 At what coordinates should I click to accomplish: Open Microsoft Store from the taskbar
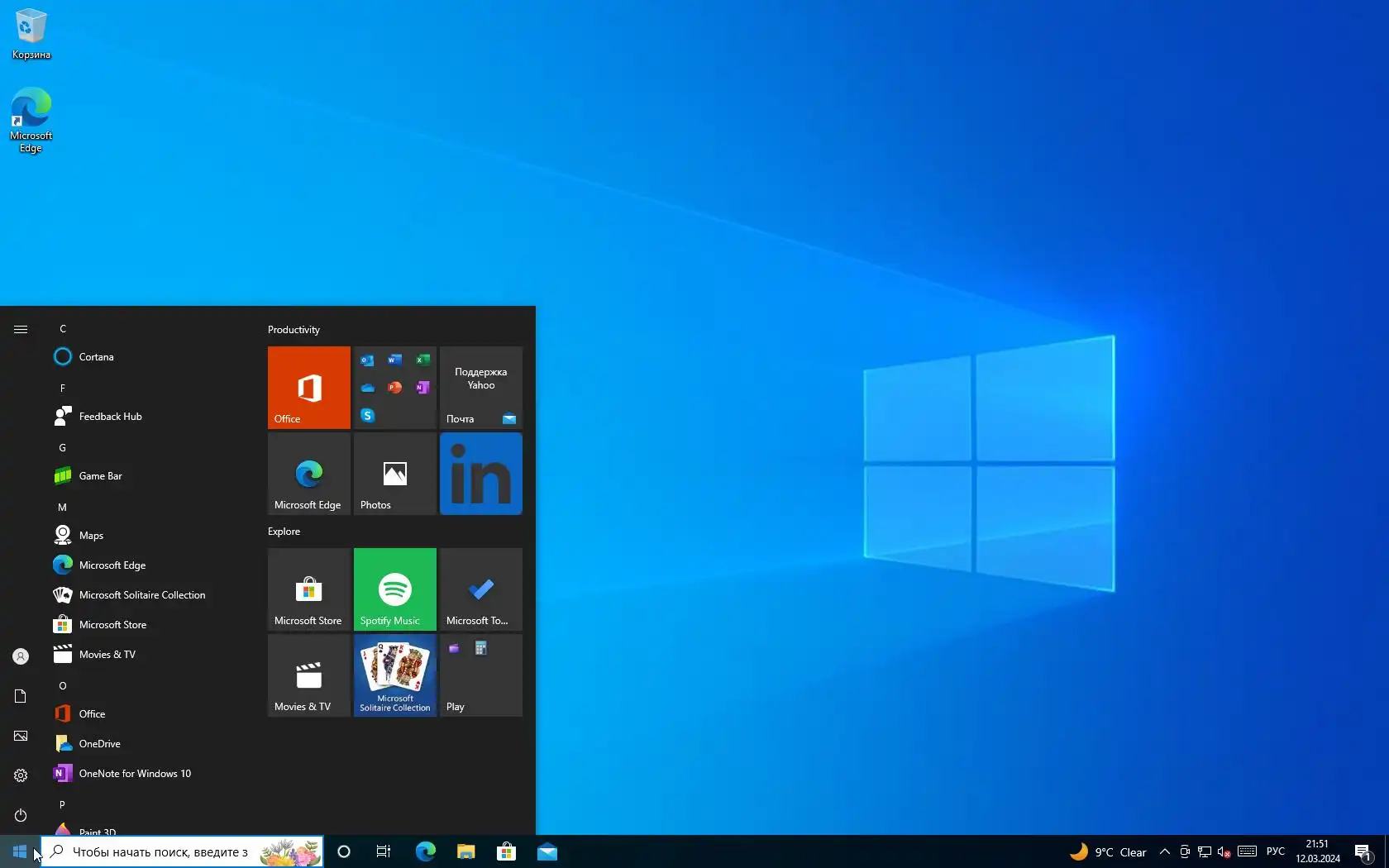pos(506,851)
